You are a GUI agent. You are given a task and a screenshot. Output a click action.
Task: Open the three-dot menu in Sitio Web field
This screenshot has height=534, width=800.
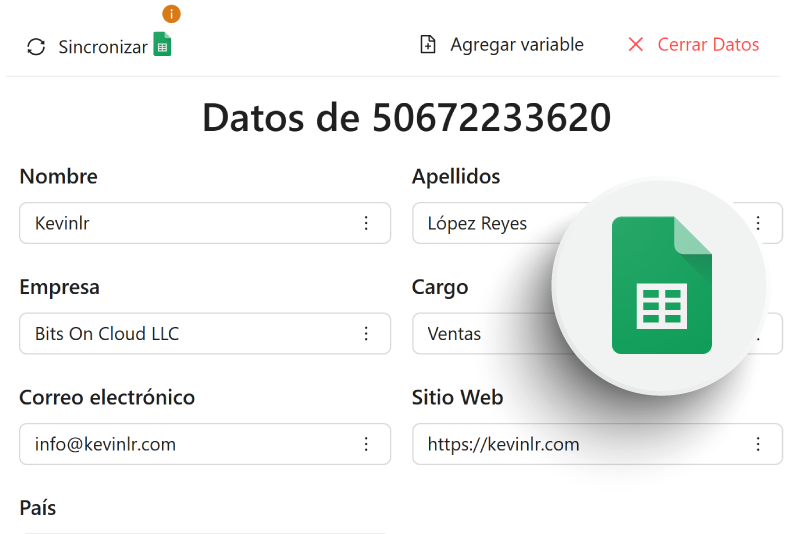tap(758, 444)
